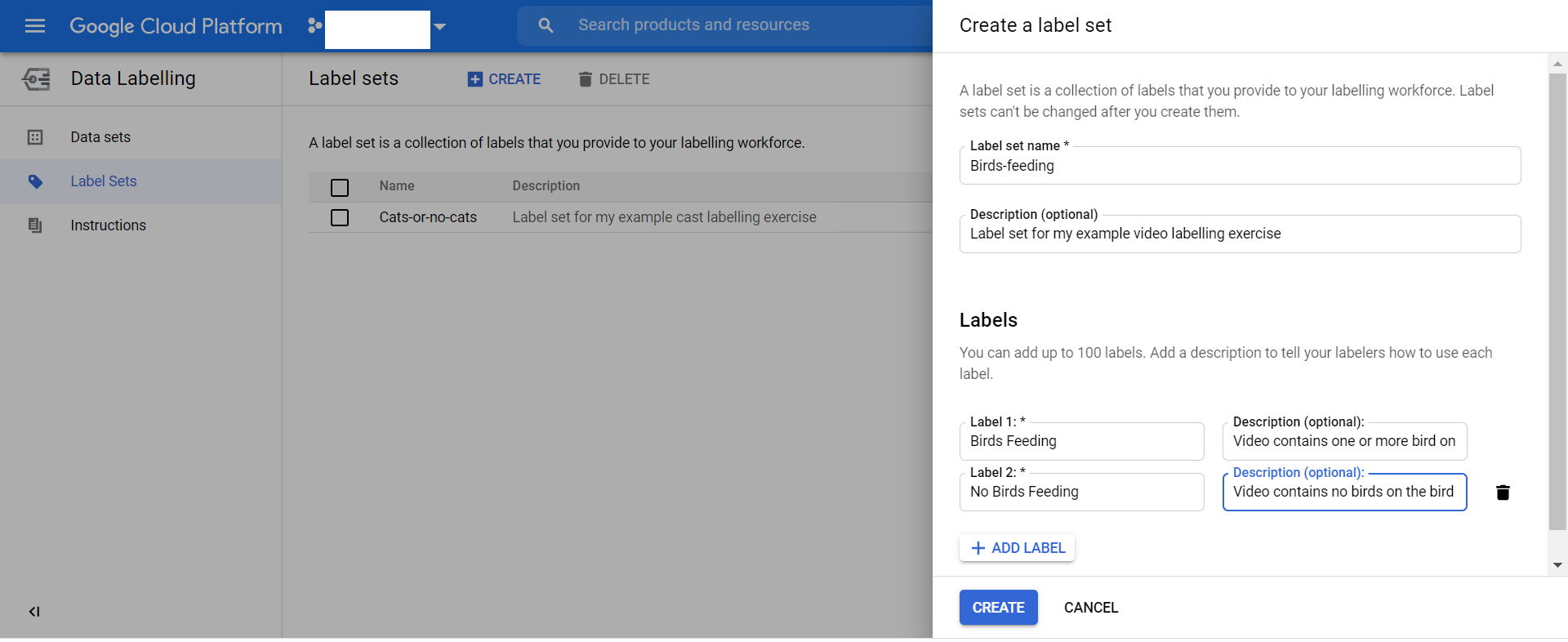Open the hamburger navigation menu

click(35, 26)
